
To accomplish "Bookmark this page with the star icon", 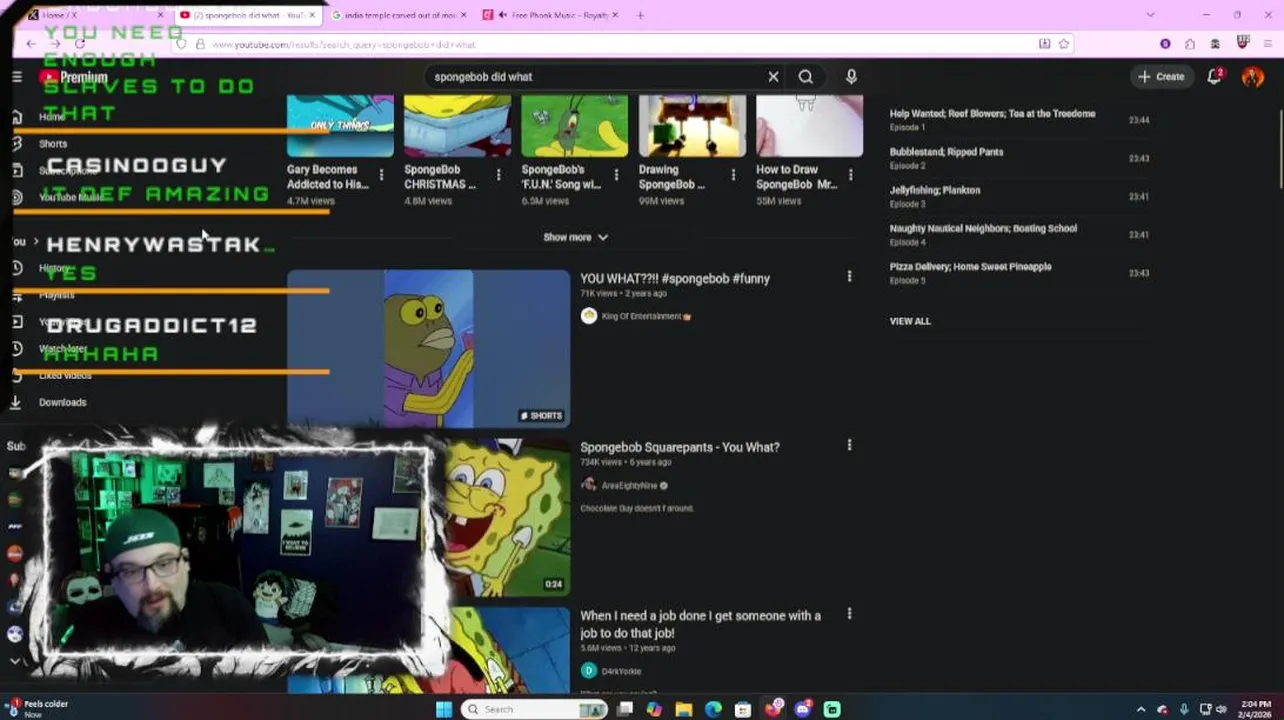I will [1063, 44].
